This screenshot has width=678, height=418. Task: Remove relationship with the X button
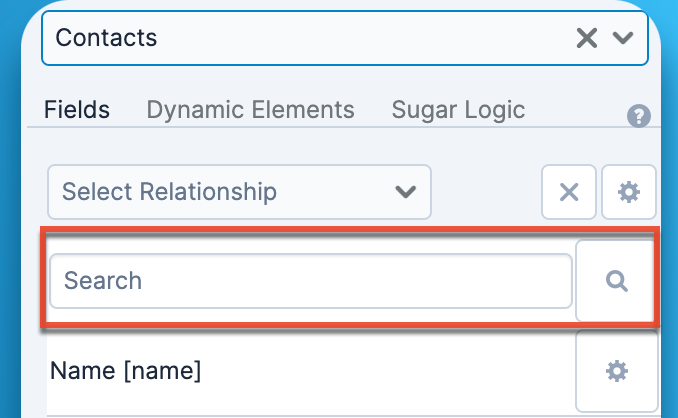tap(569, 192)
